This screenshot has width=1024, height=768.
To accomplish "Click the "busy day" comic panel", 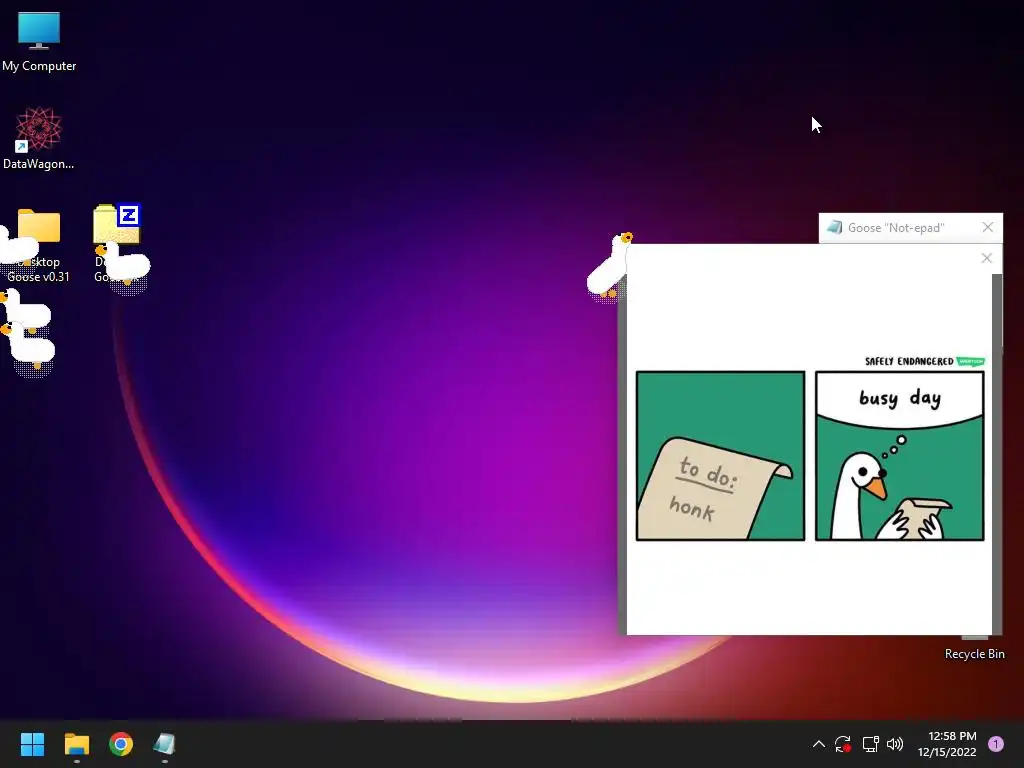I will (x=899, y=456).
